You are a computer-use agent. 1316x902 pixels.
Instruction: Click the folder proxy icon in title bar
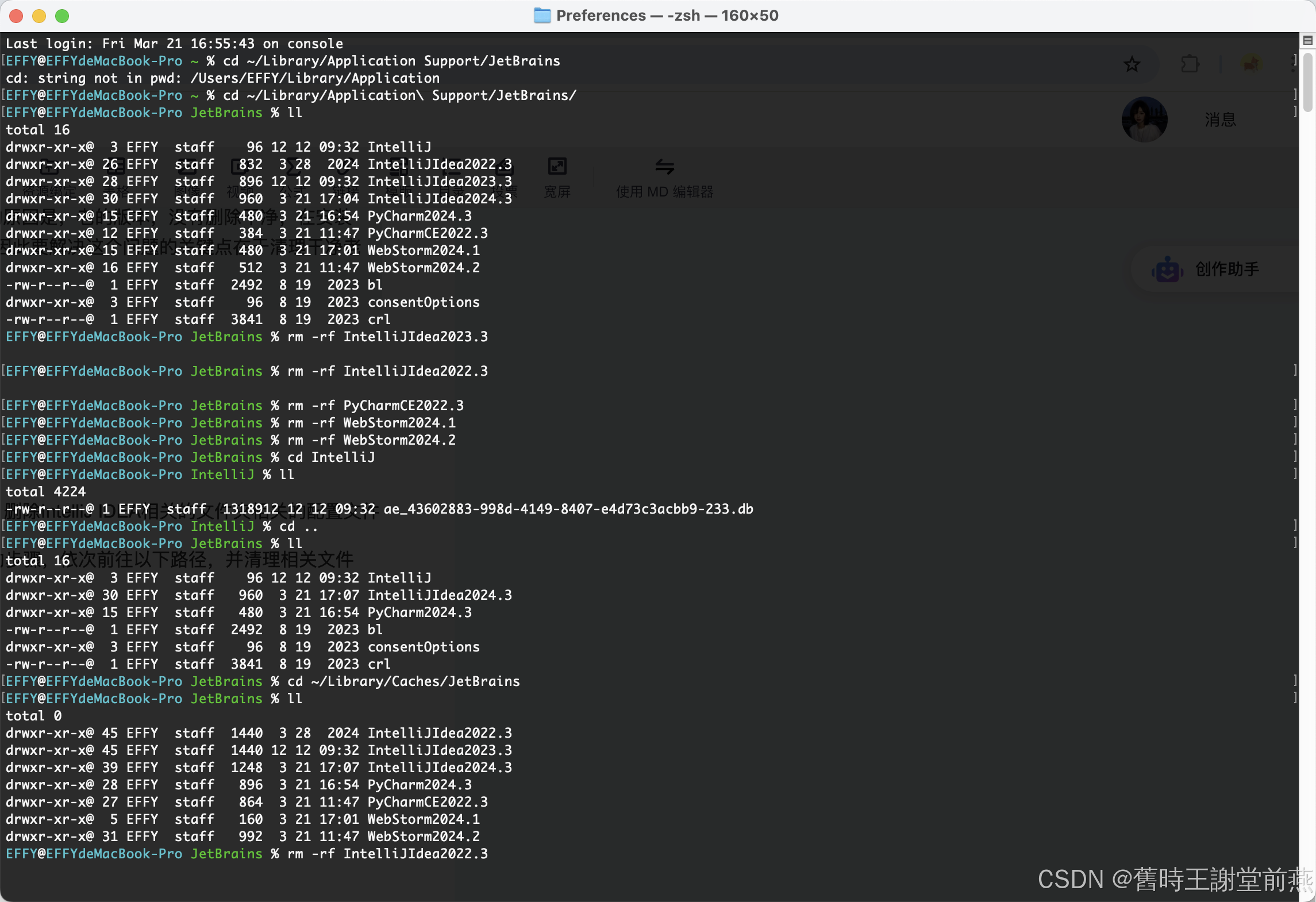coord(541,16)
